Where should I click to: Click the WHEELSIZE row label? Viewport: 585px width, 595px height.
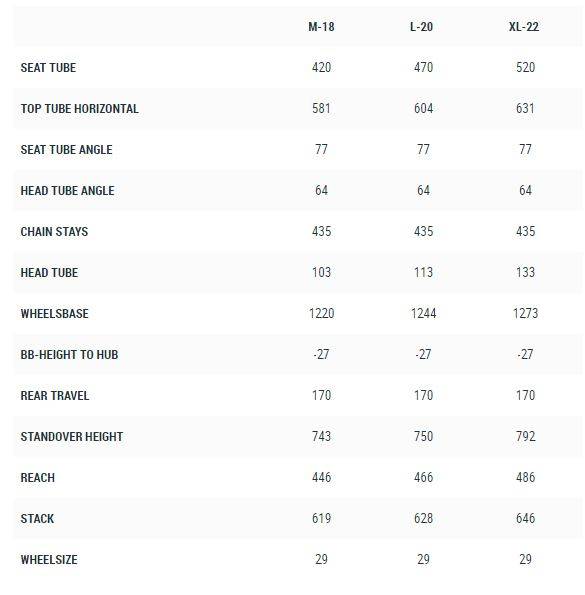[x=49, y=559]
